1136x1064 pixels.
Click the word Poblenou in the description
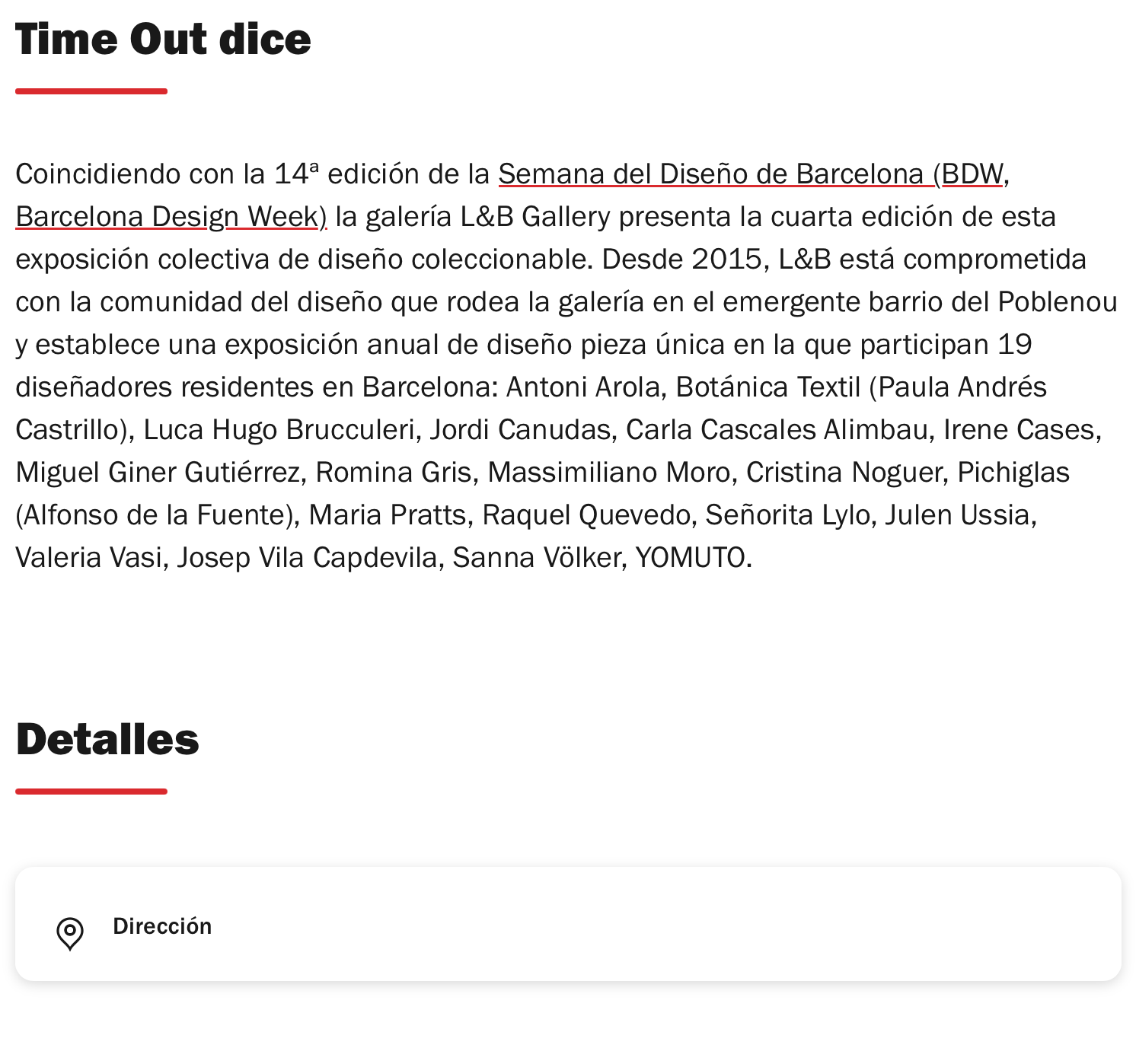(x=1058, y=302)
